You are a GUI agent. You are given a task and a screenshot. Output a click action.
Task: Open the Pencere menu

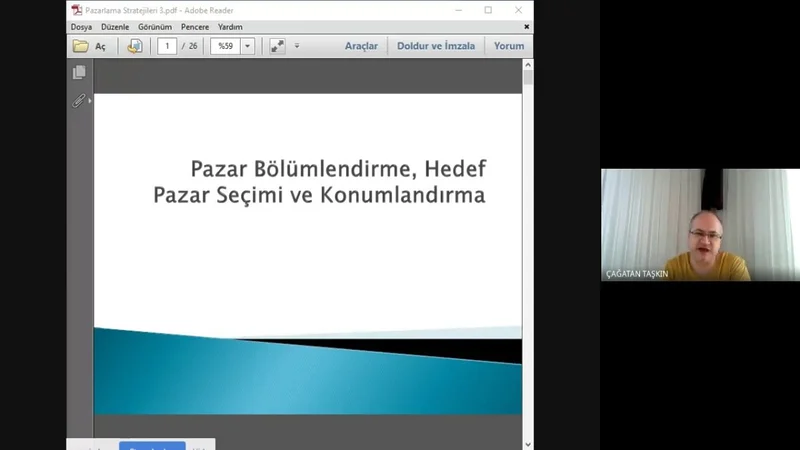pos(195,27)
